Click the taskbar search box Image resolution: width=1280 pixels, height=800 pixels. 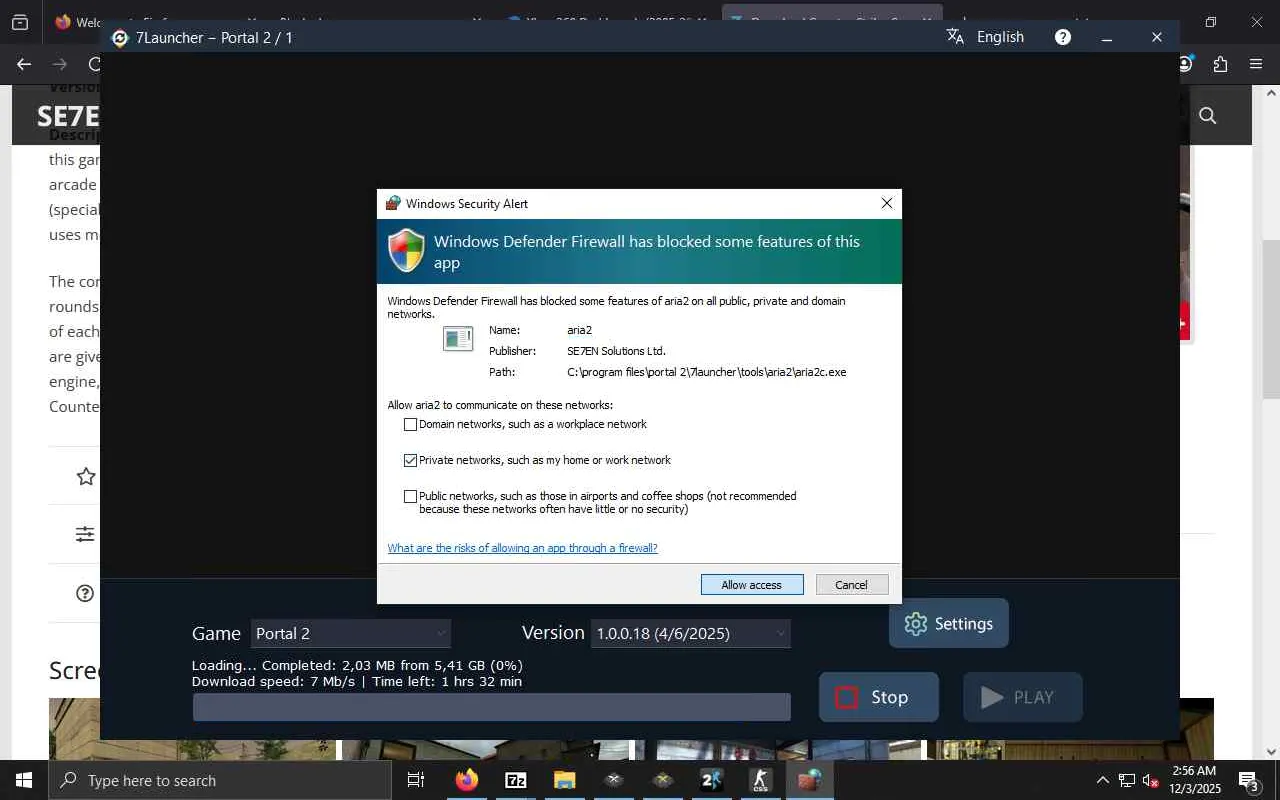click(x=220, y=780)
